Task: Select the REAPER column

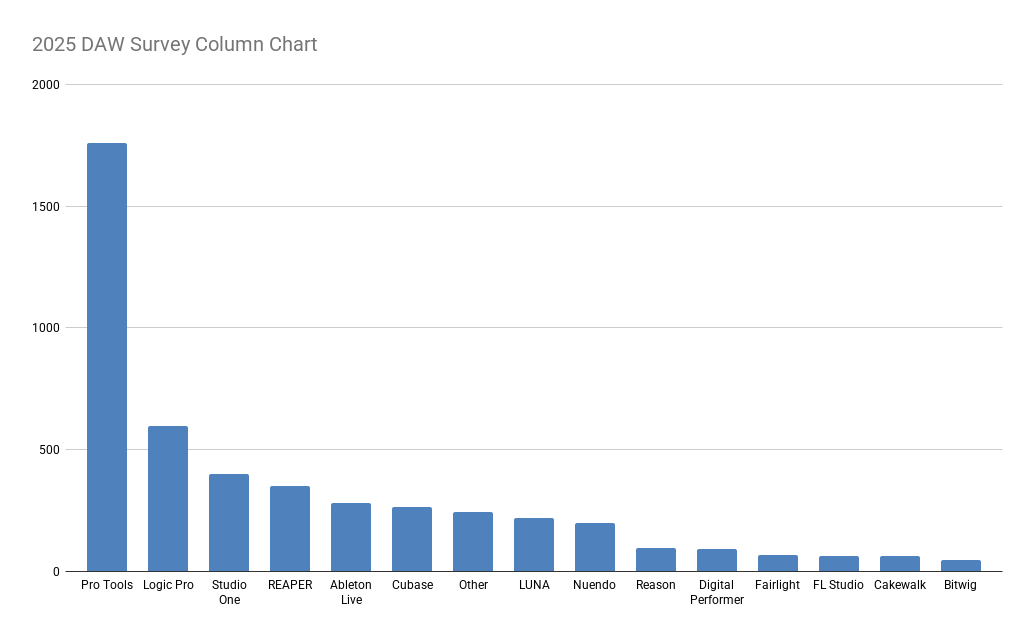Action: coord(289,529)
